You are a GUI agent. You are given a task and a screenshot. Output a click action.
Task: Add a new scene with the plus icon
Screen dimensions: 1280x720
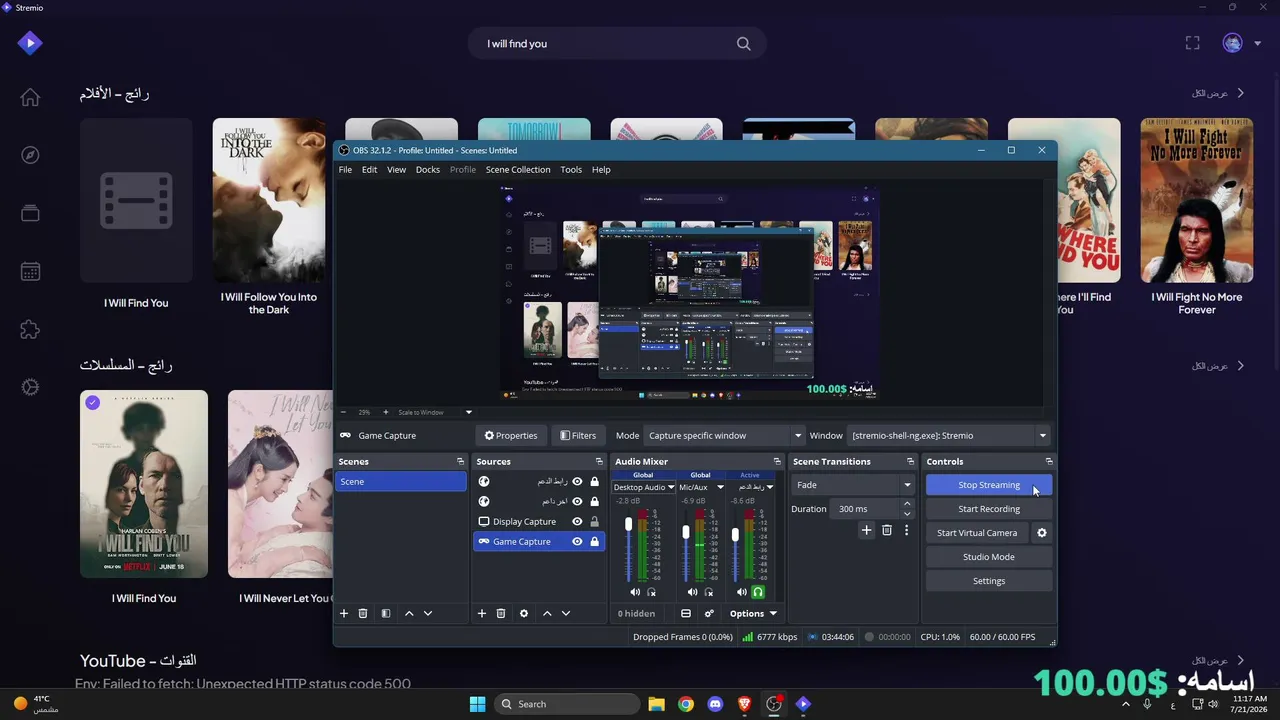pyautogui.click(x=344, y=613)
